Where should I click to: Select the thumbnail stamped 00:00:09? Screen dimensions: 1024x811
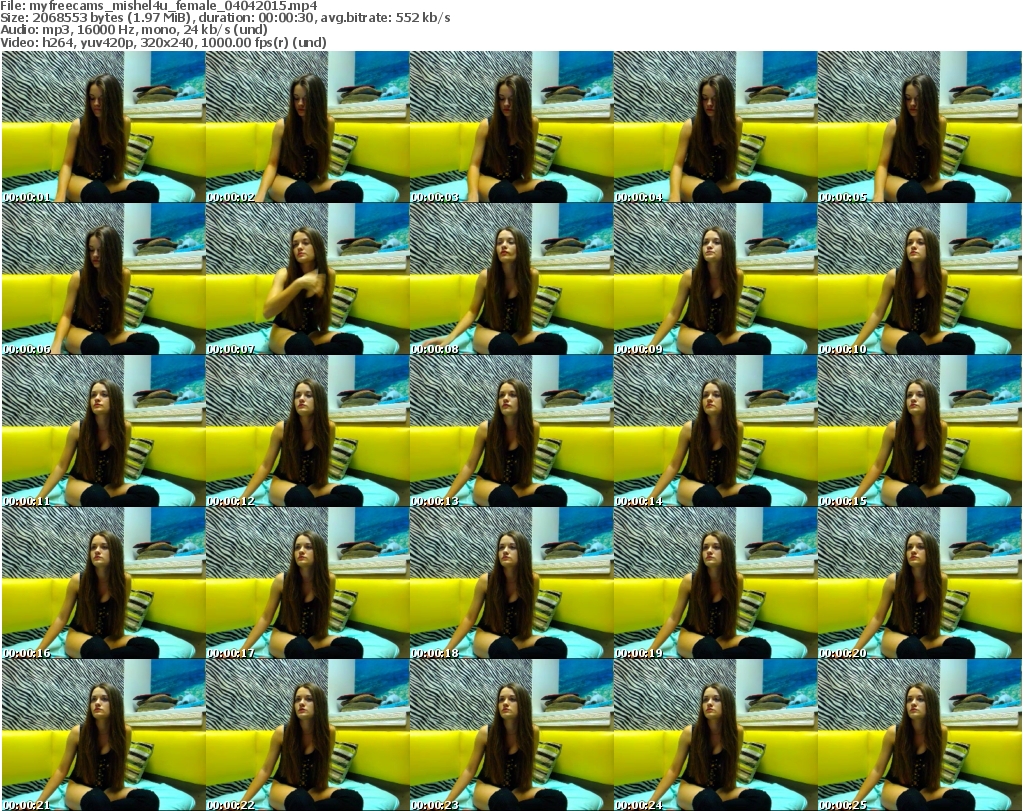[715, 279]
